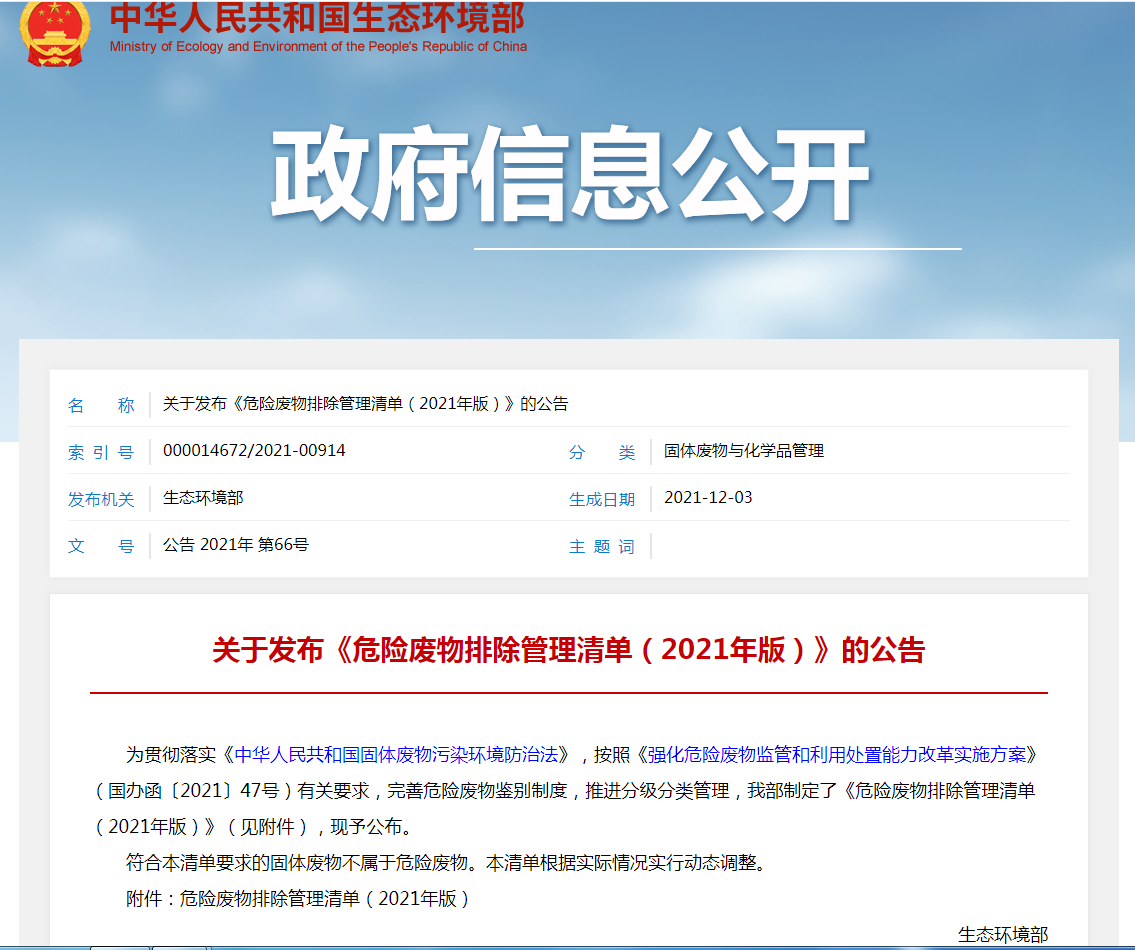The width and height of the screenshot is (1135, 950).
Task: Click 生态环境部 in the 发布机关 row
Action: 203,498
